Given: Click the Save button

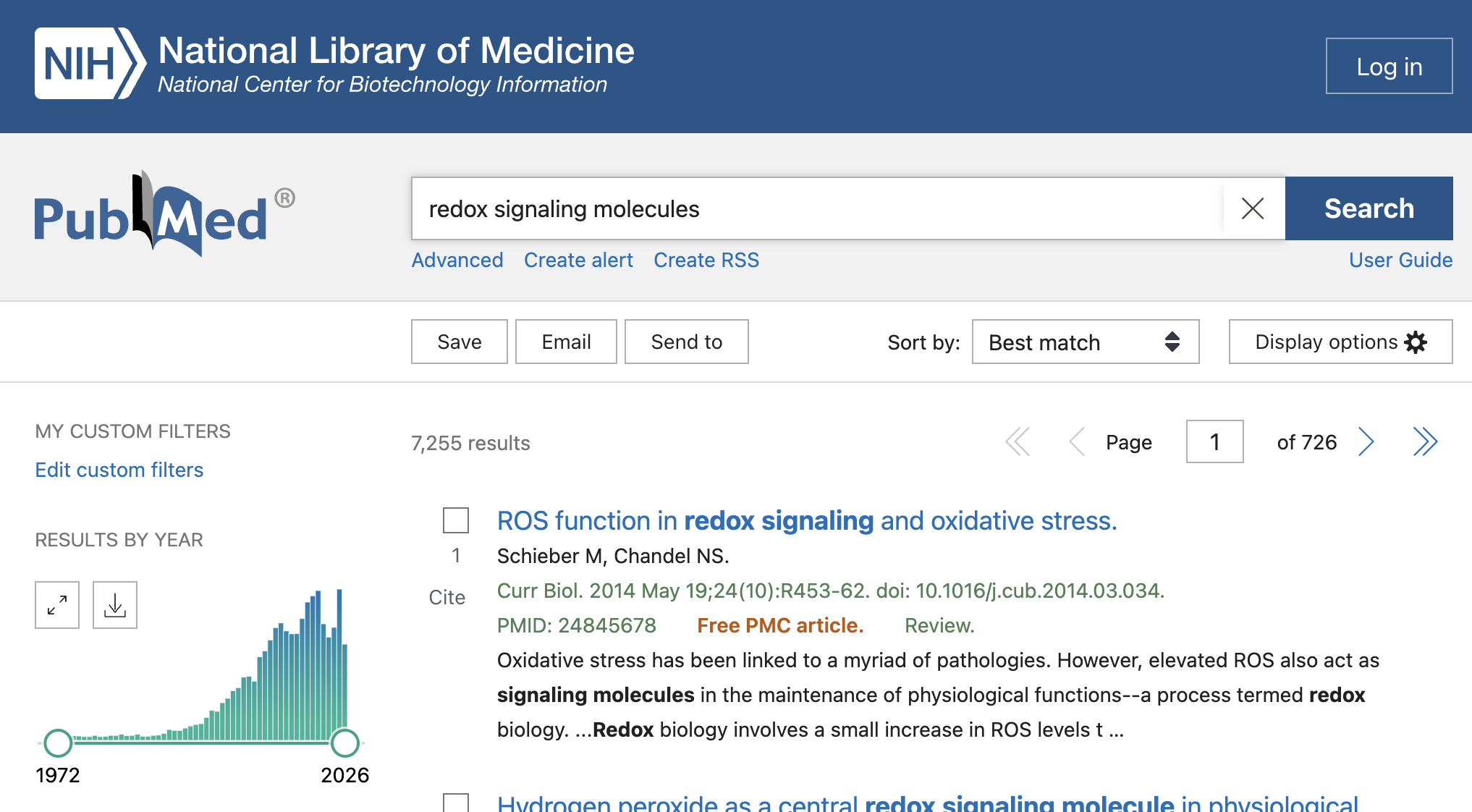Looking at the screenshot, I should tap(460, 342).
